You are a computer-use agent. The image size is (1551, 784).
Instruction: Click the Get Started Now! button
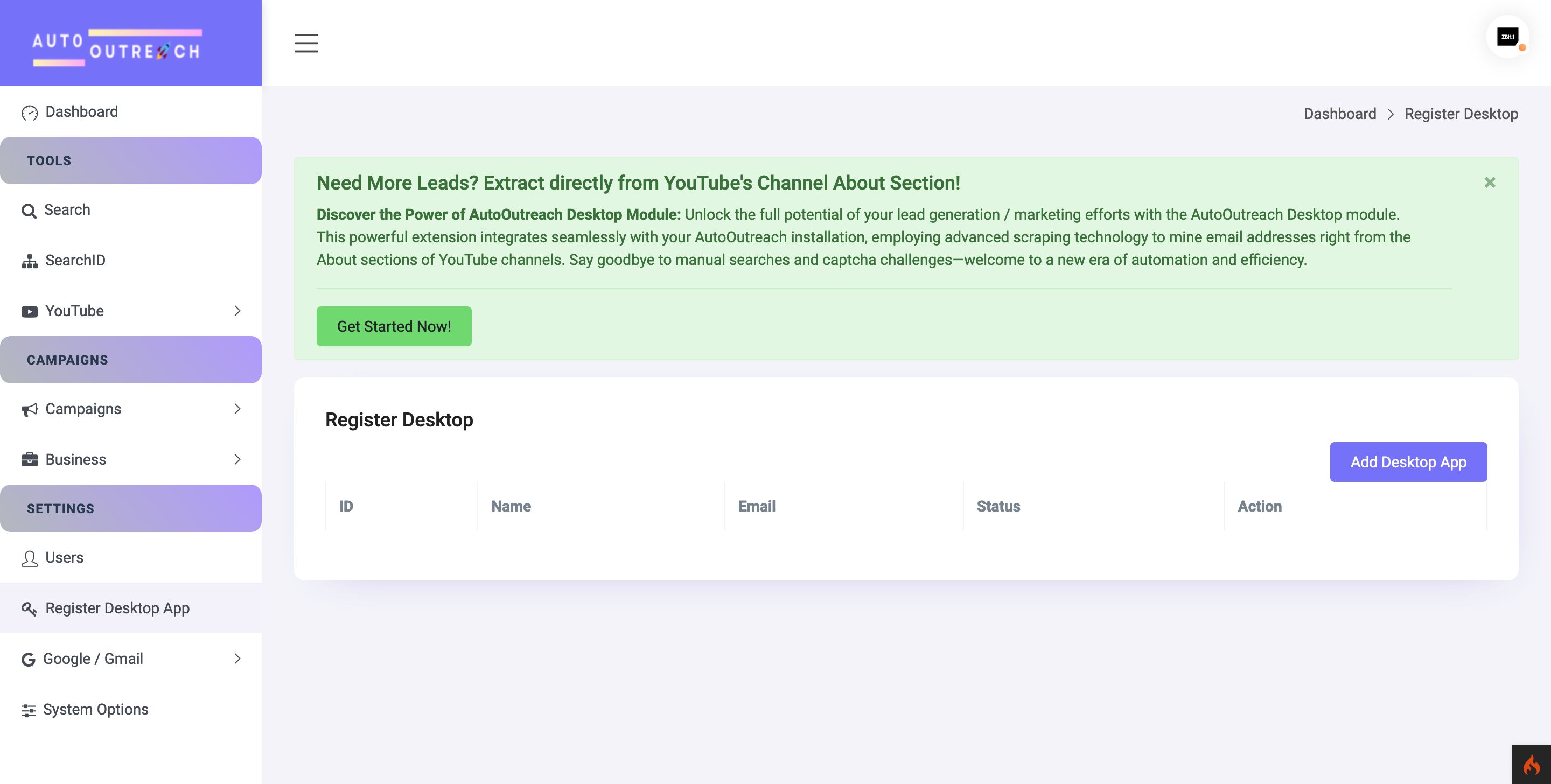pos(394,326)
